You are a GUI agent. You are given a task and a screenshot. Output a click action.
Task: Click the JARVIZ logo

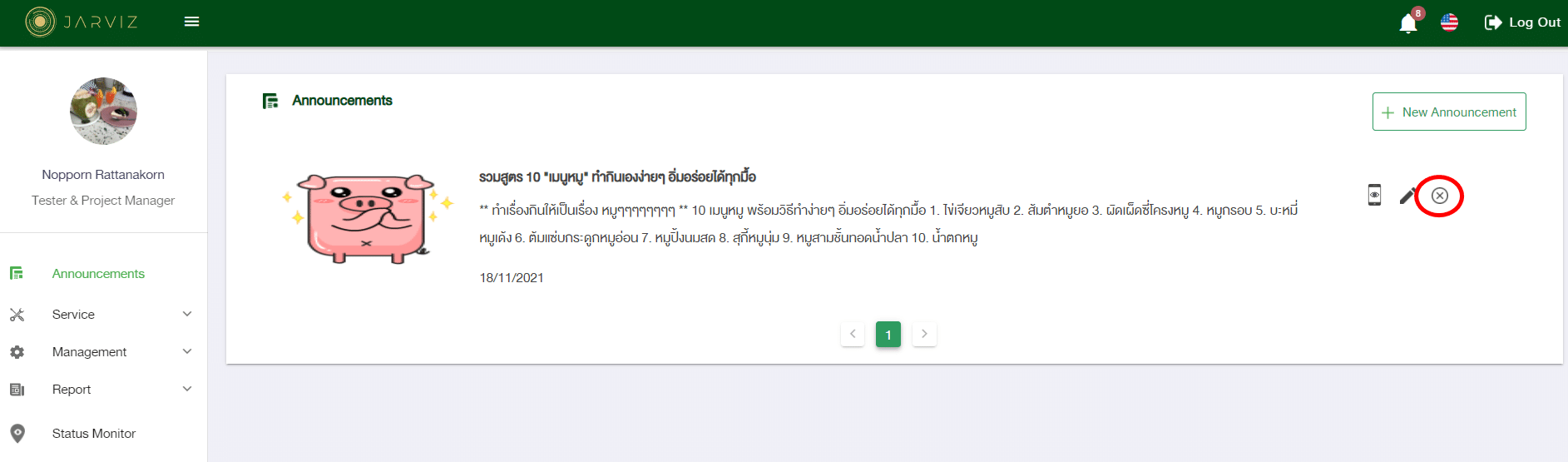click(82, 22)
